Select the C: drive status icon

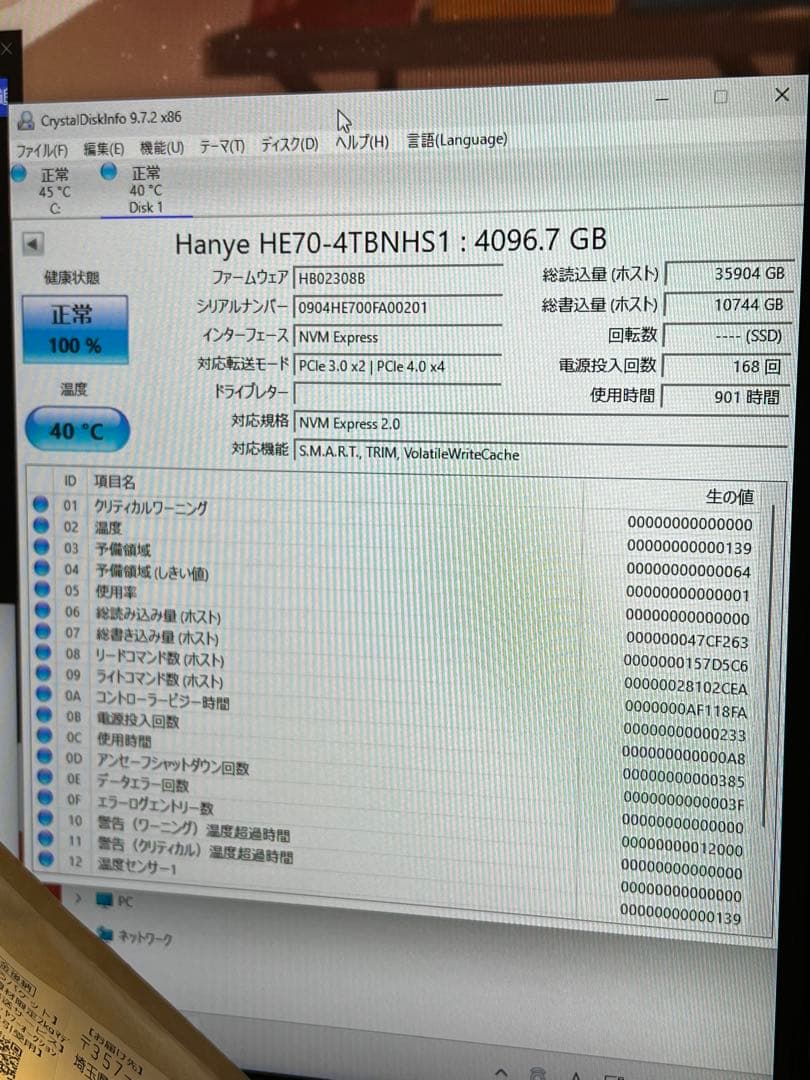[18, 173]
